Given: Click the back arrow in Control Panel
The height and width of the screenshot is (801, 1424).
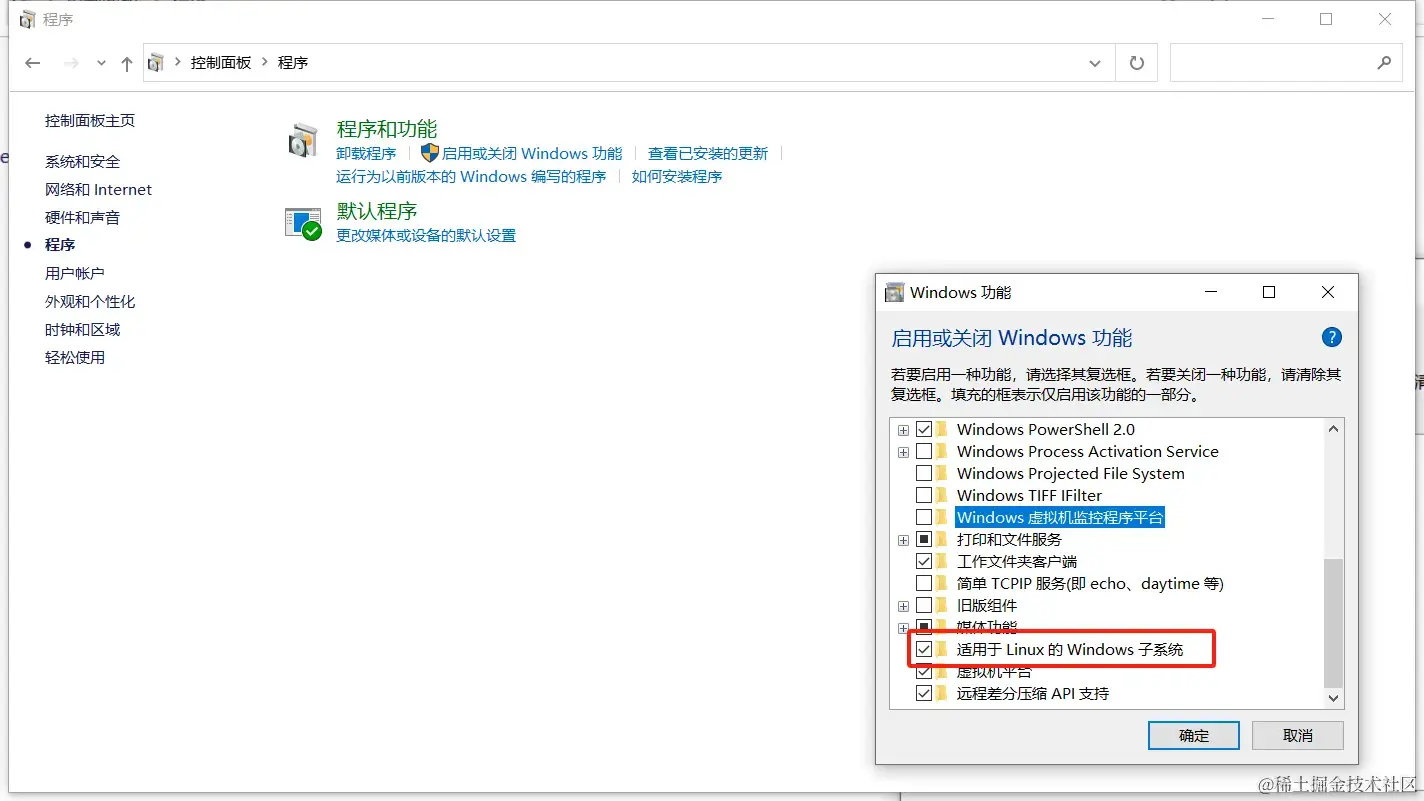Looking at the screenshot, I should coord(33,63).
